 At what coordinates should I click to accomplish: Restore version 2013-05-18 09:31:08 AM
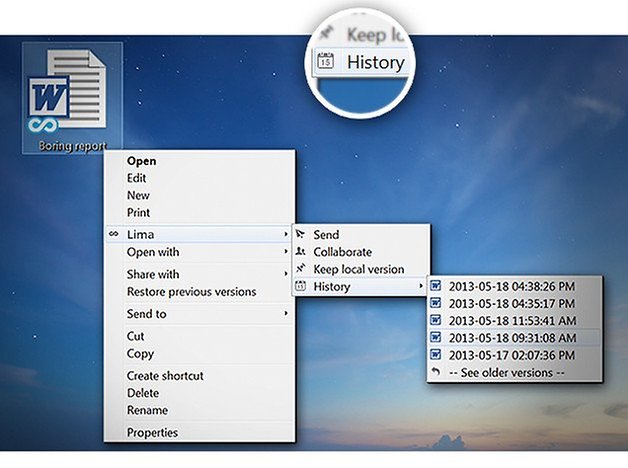click(x=515, y=338)
